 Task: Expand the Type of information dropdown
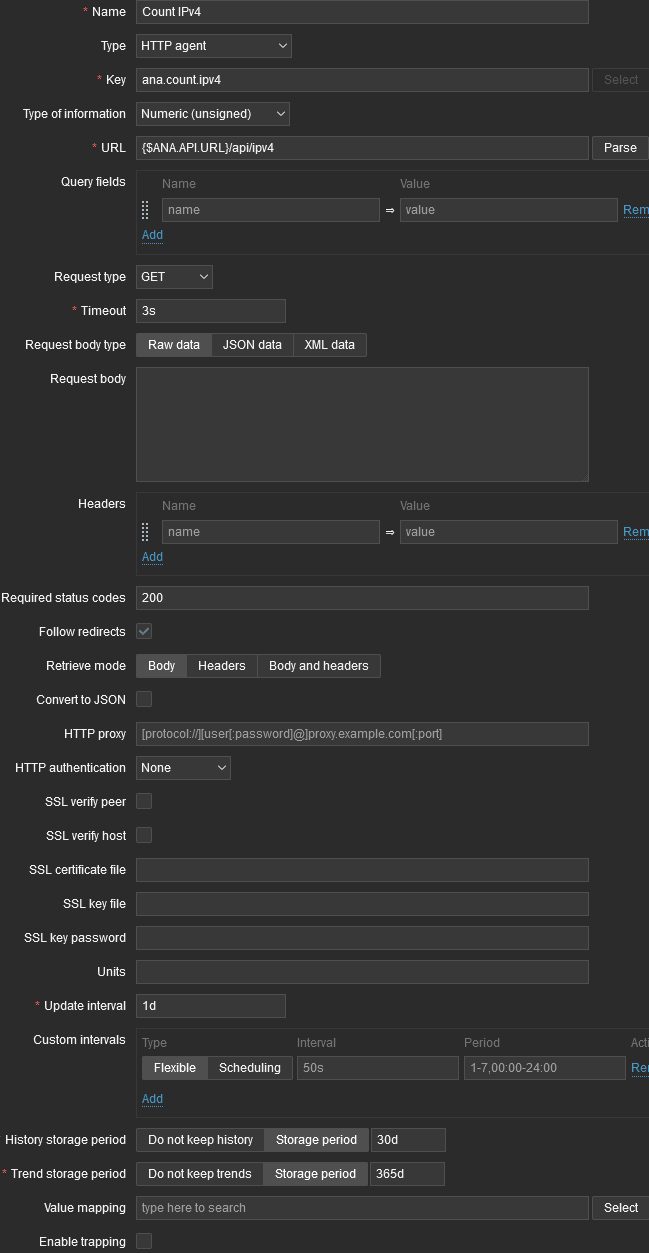[x=213, y=114]
